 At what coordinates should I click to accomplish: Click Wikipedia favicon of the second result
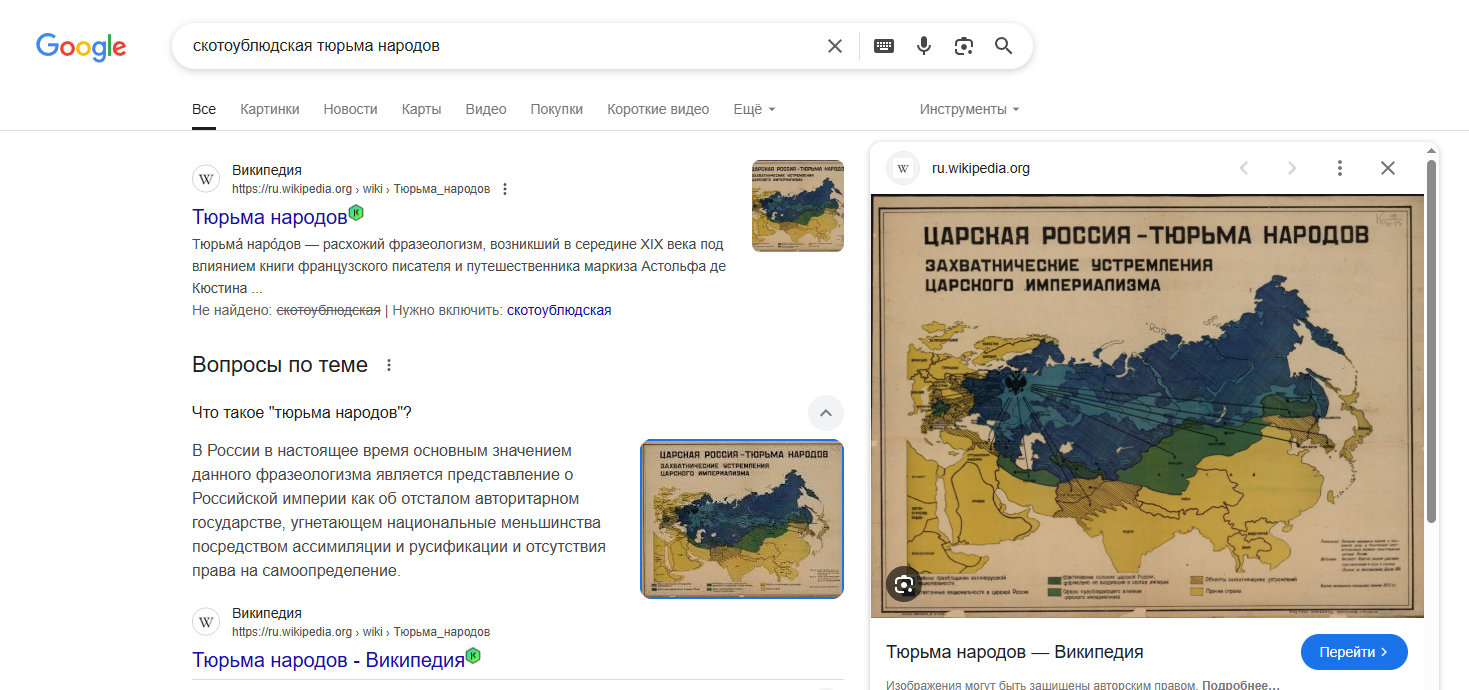coord(206,622)
